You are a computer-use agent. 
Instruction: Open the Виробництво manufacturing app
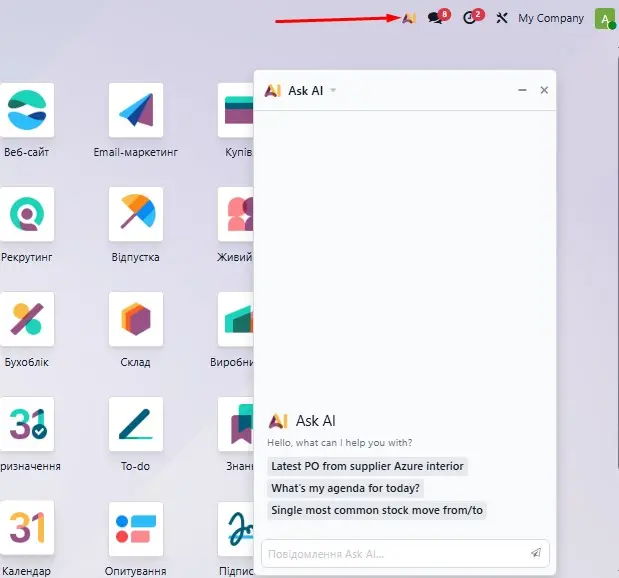point(236,319)
